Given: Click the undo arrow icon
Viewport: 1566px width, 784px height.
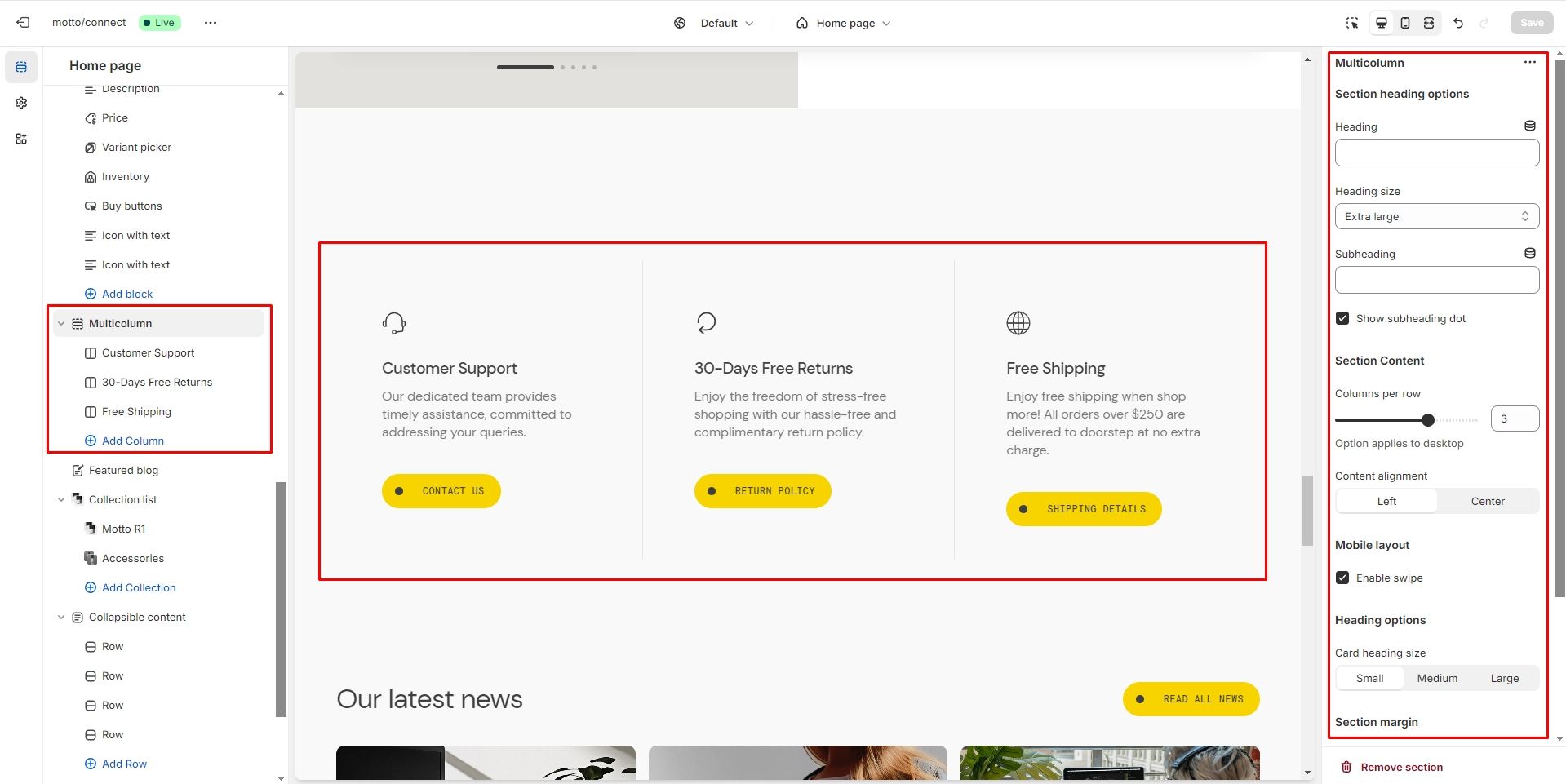Looking at the screenshot, I should click(x=1458, y=23).
